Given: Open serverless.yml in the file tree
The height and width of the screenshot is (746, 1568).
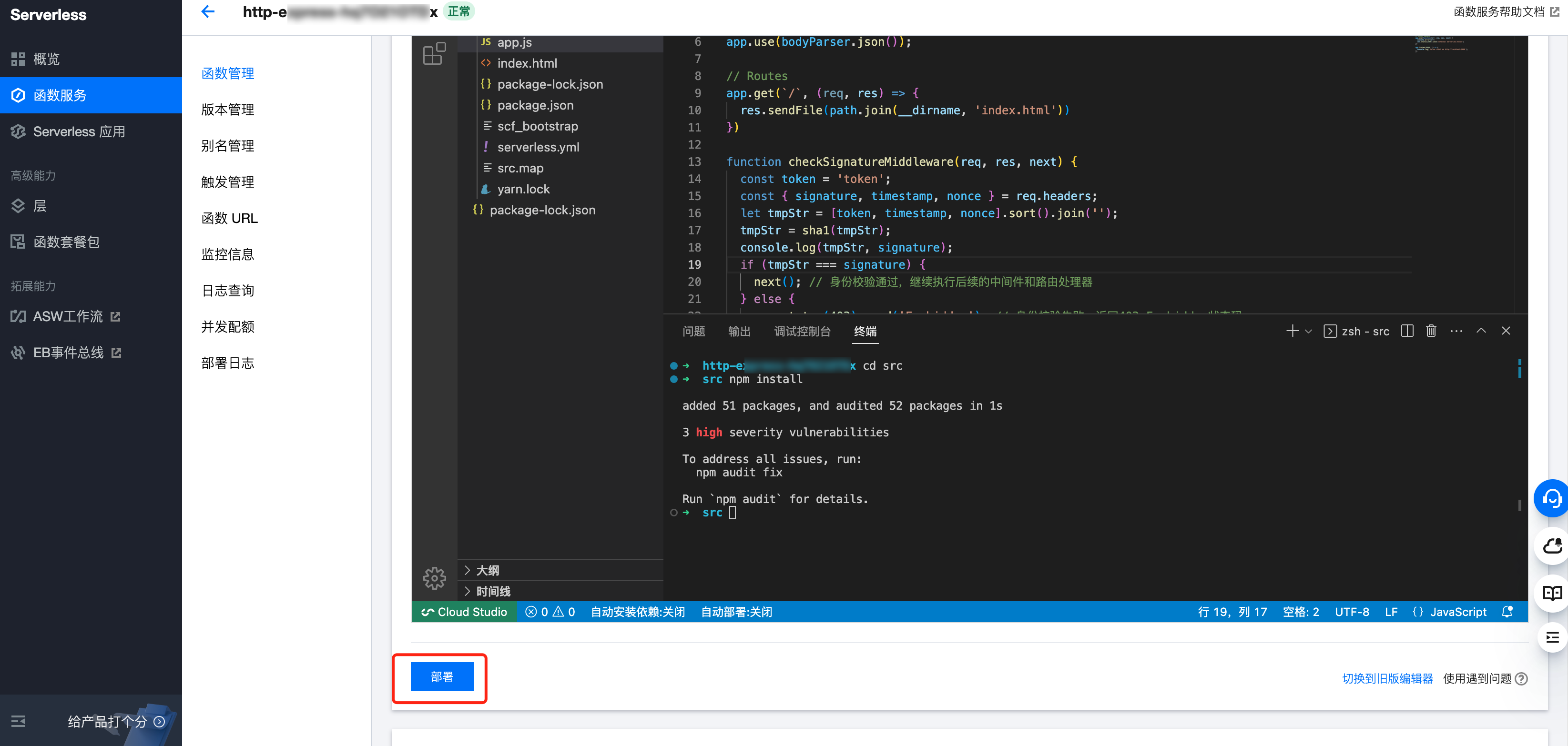Looking at the screenshot, I should pos(538,147).
